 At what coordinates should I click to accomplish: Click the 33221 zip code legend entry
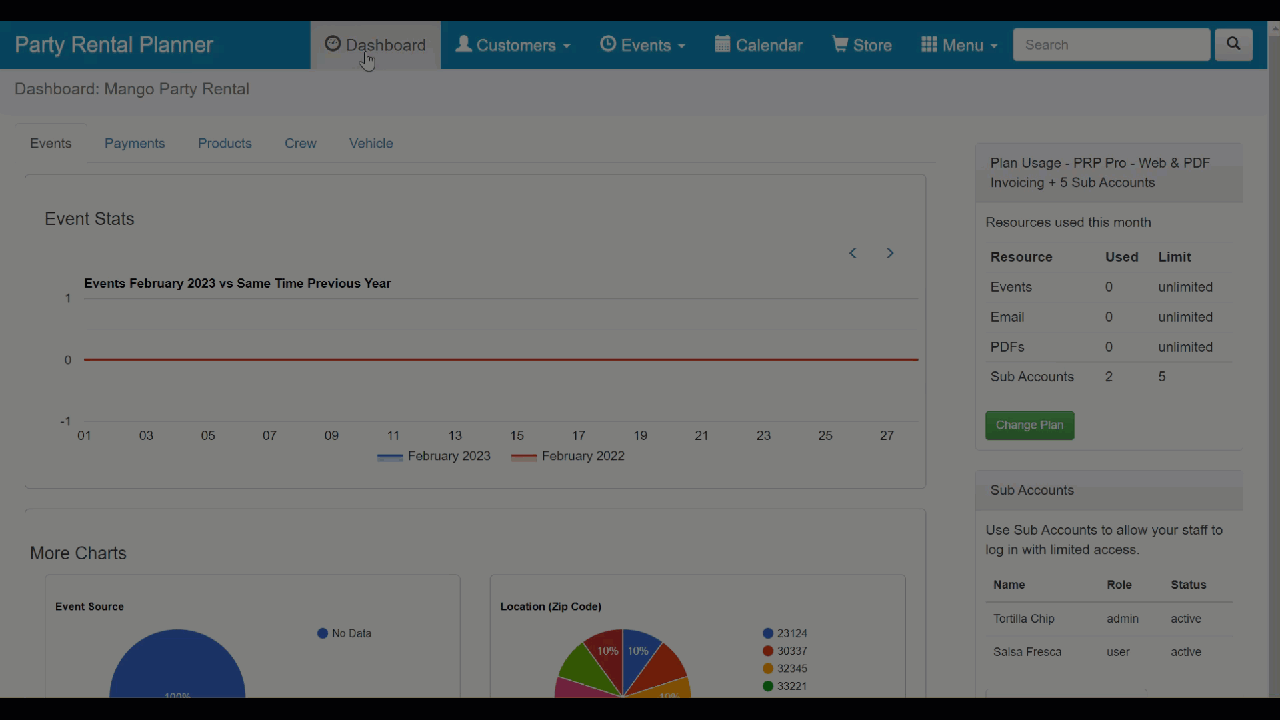click(x=784, y=686)
